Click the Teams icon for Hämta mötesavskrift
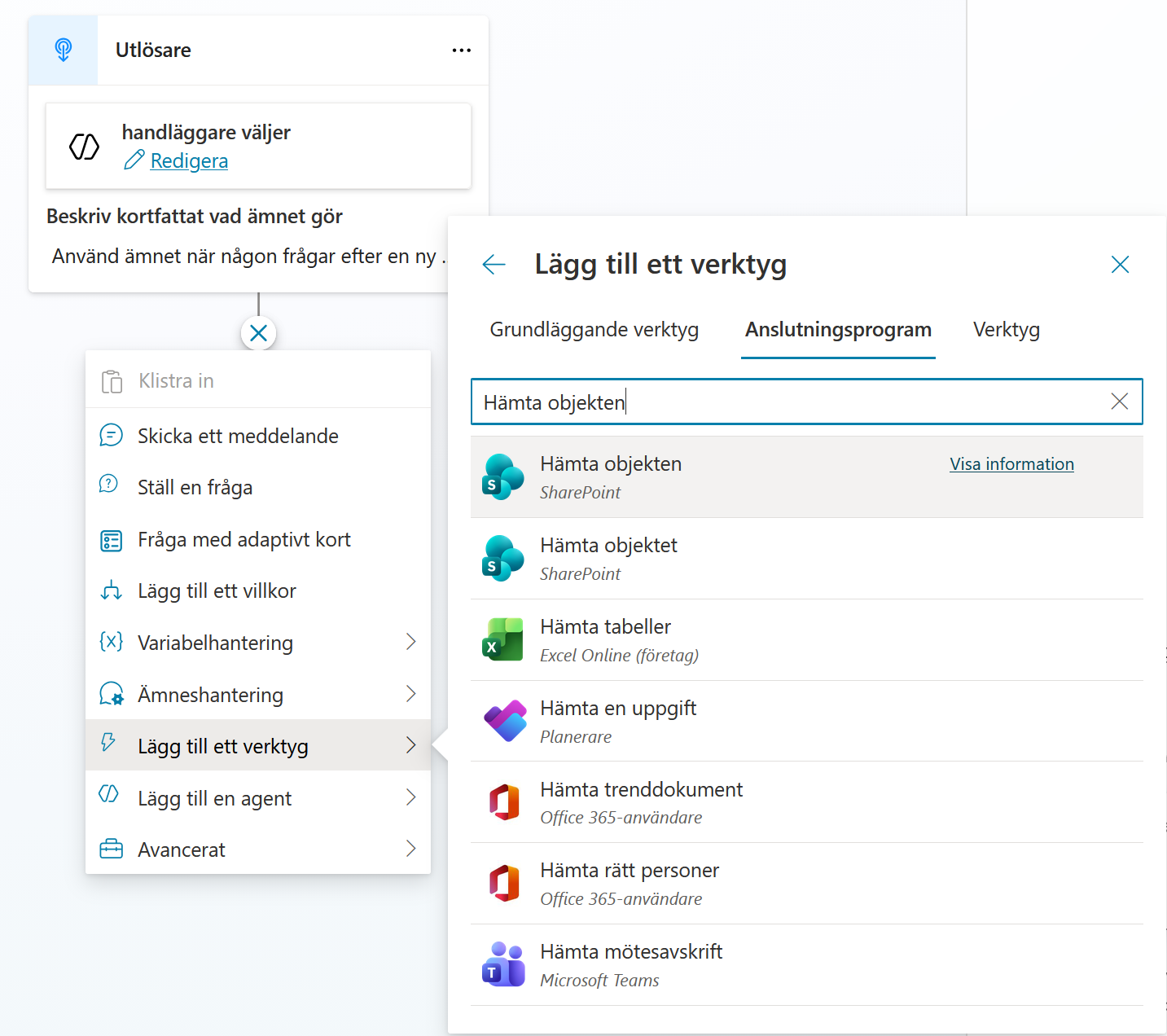Image resolution: width=1167 pixels, height=1036 pixels. point(502,964)
